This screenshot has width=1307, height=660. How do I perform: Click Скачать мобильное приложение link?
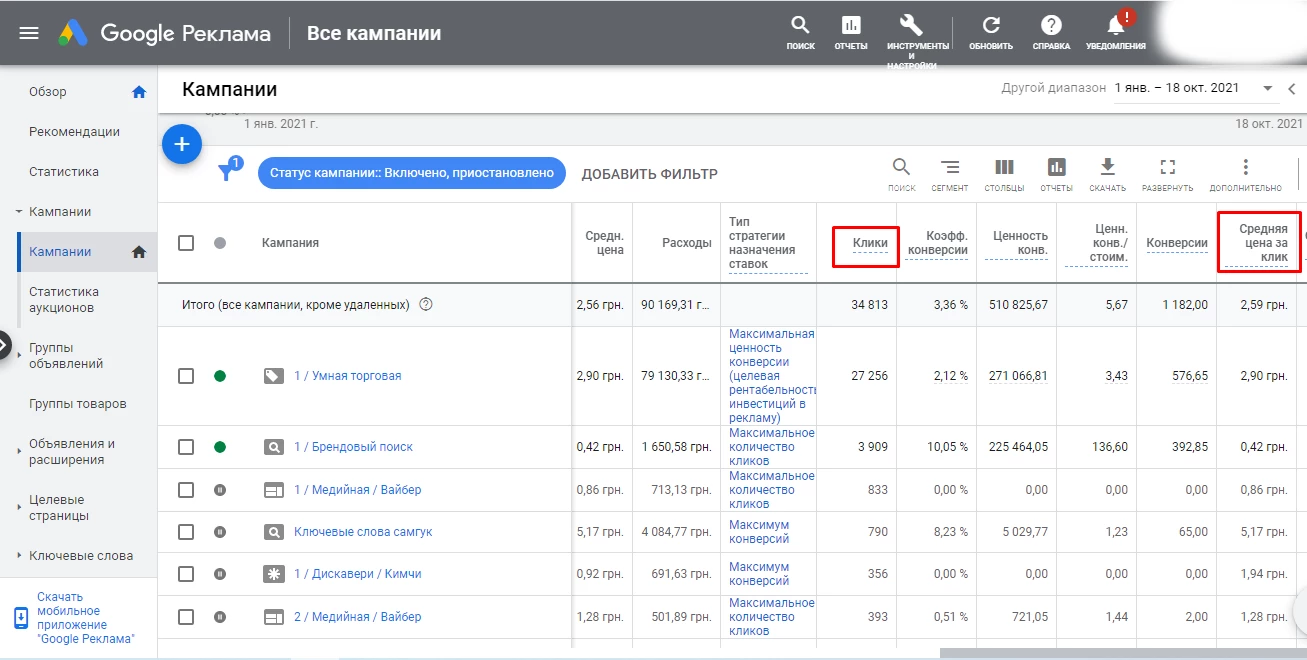pos(85,617)
